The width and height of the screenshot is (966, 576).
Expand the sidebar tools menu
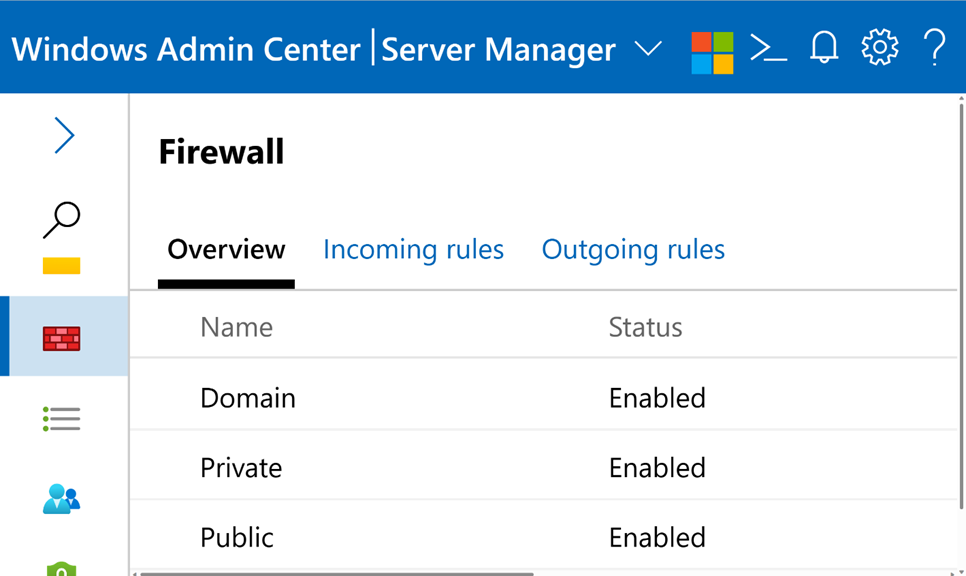pyautogui.click(x=64, y=135)
